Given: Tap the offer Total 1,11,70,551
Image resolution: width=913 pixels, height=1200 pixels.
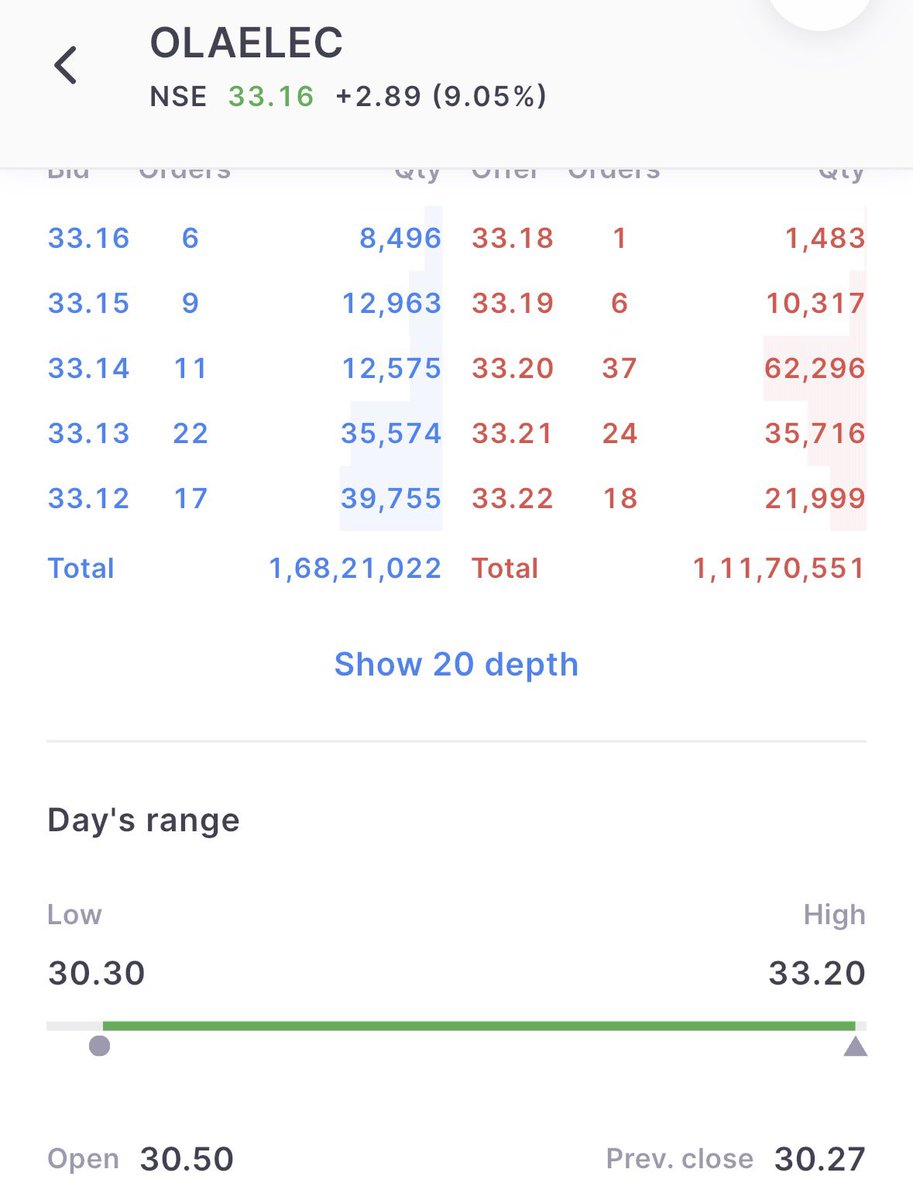Looking at the screenshot, I should (x=780, y=568).
